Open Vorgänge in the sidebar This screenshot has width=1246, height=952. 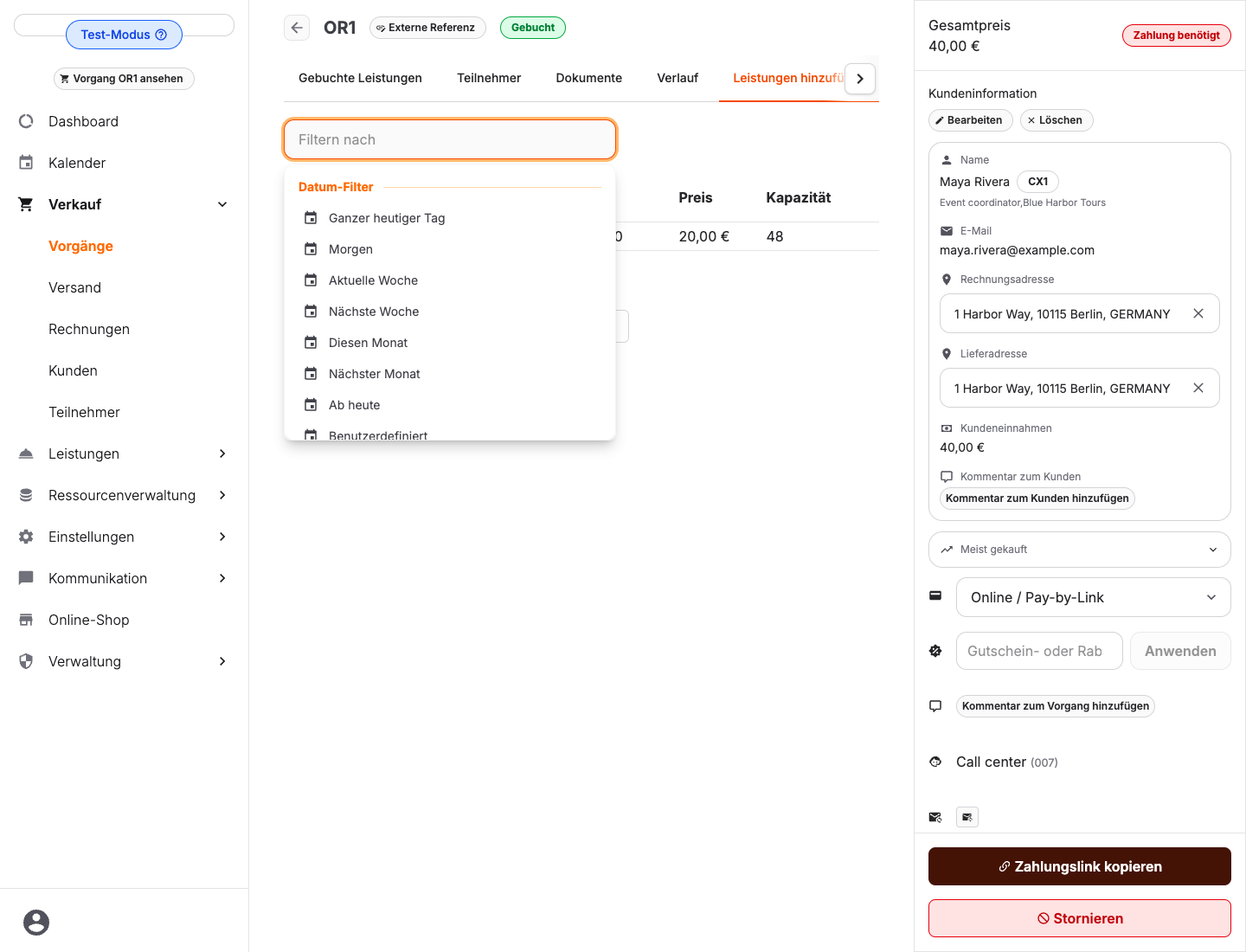click(x=81, y=246)
